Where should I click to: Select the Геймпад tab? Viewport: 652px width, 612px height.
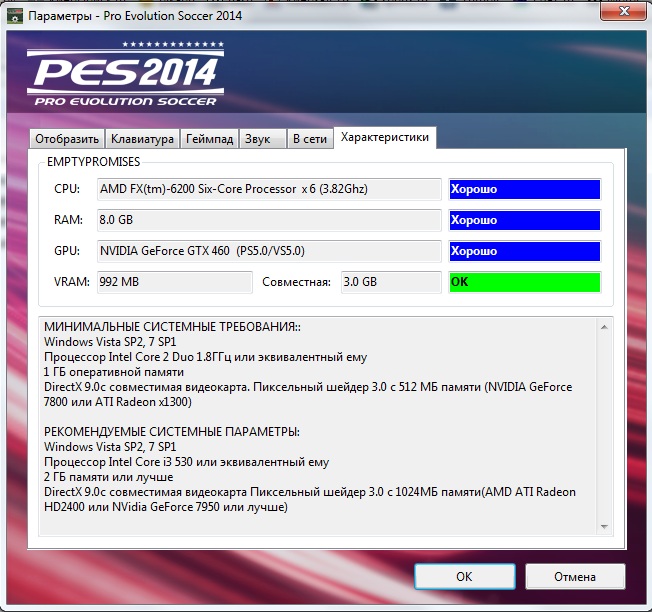[x=209, y=138]
